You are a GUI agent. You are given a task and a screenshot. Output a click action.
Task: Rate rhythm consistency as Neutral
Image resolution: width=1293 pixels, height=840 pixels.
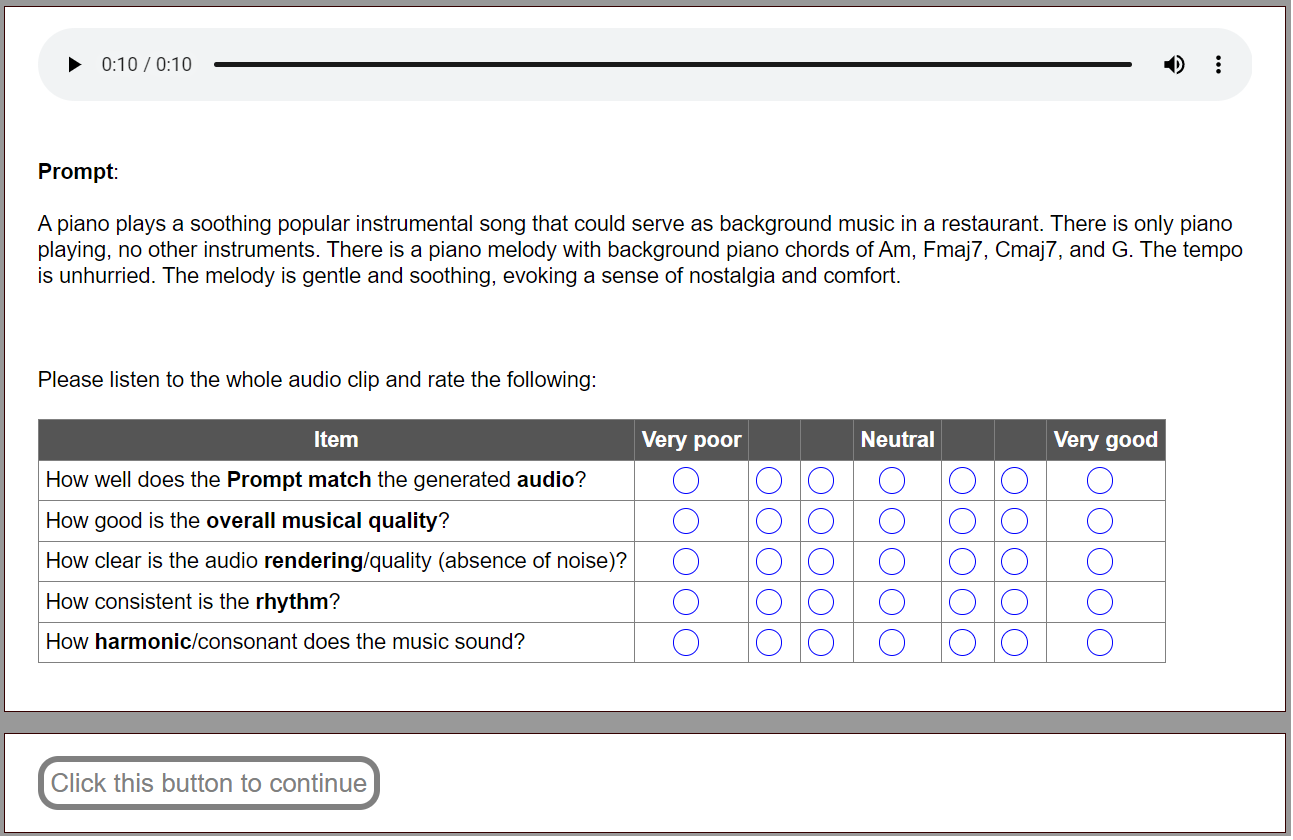click(892, 602)
